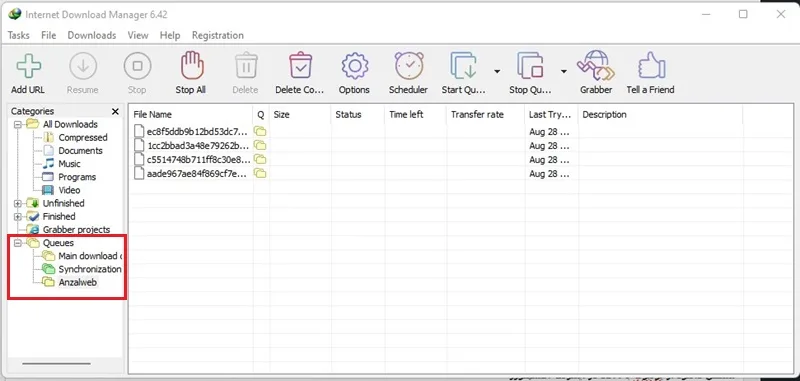Click the Stop Queue icon
Screen dimensions: 800x381
point(530,66)
